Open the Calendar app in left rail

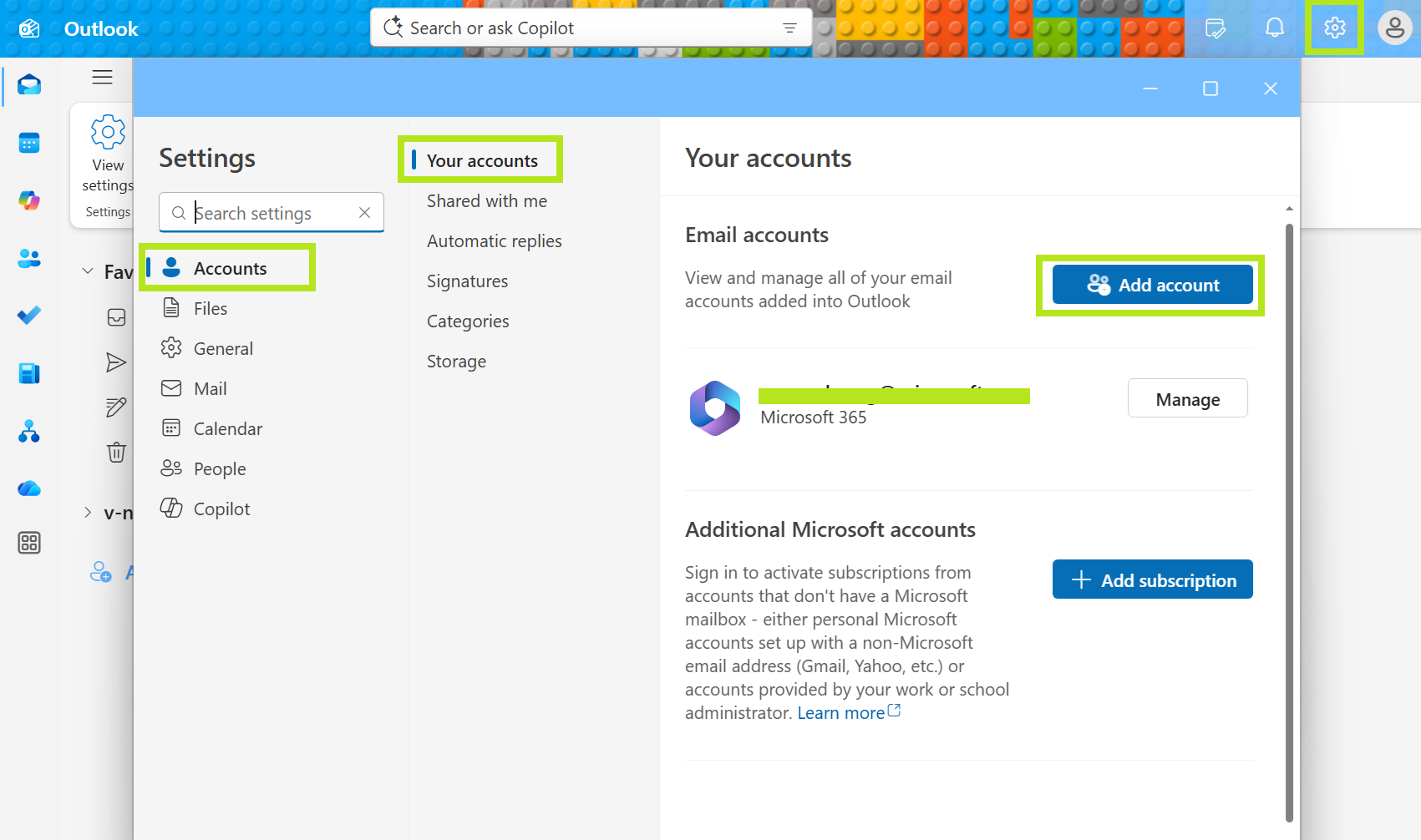pos(29,143)
